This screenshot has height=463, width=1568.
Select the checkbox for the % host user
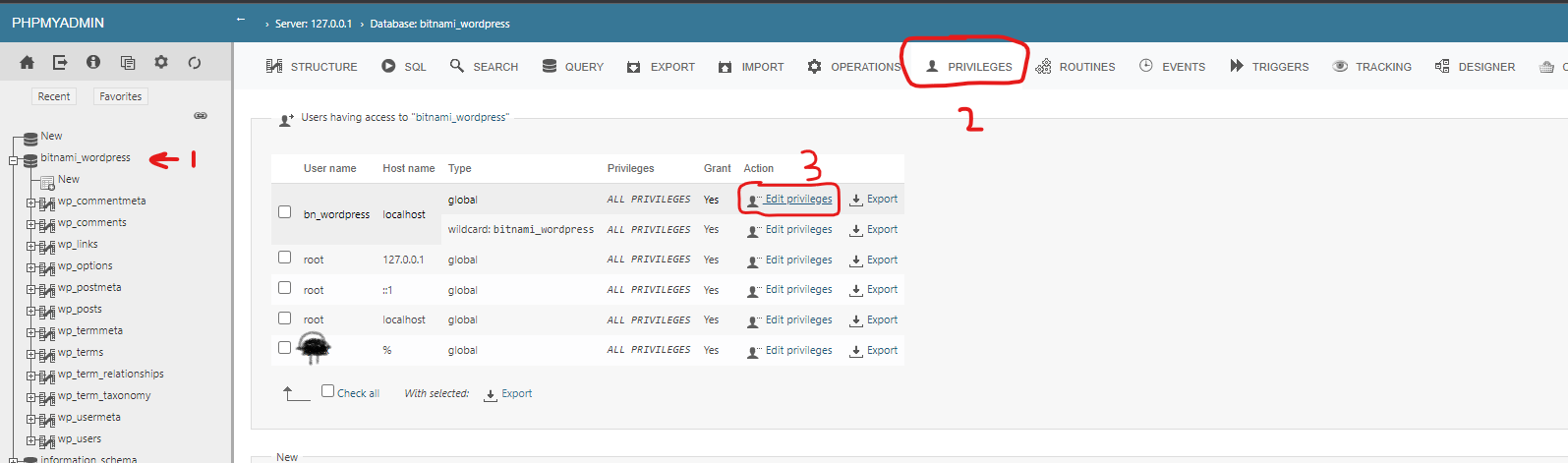pyautogui.click(x=284, y=348)
